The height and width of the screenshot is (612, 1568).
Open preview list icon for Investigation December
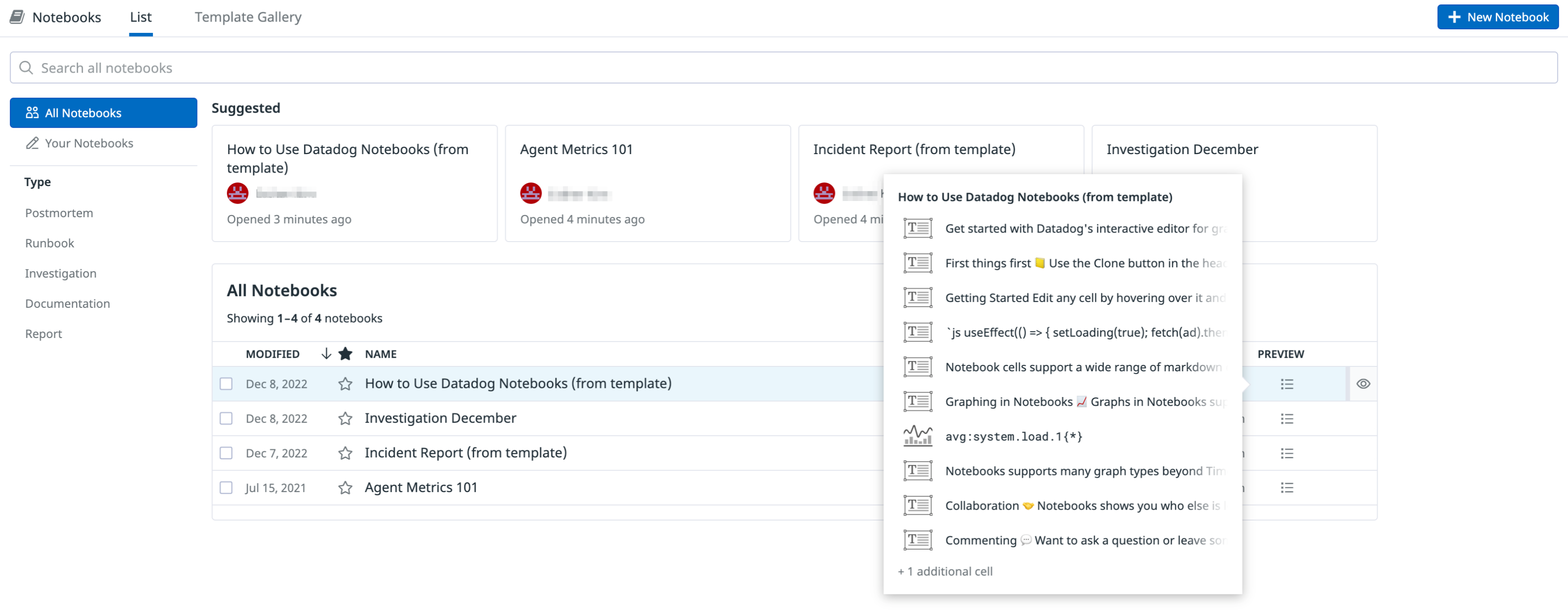pos(1287,419)
